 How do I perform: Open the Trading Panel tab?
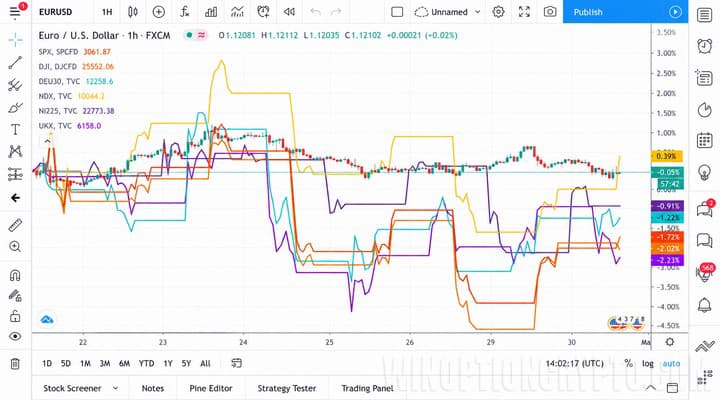coord(367,388)
